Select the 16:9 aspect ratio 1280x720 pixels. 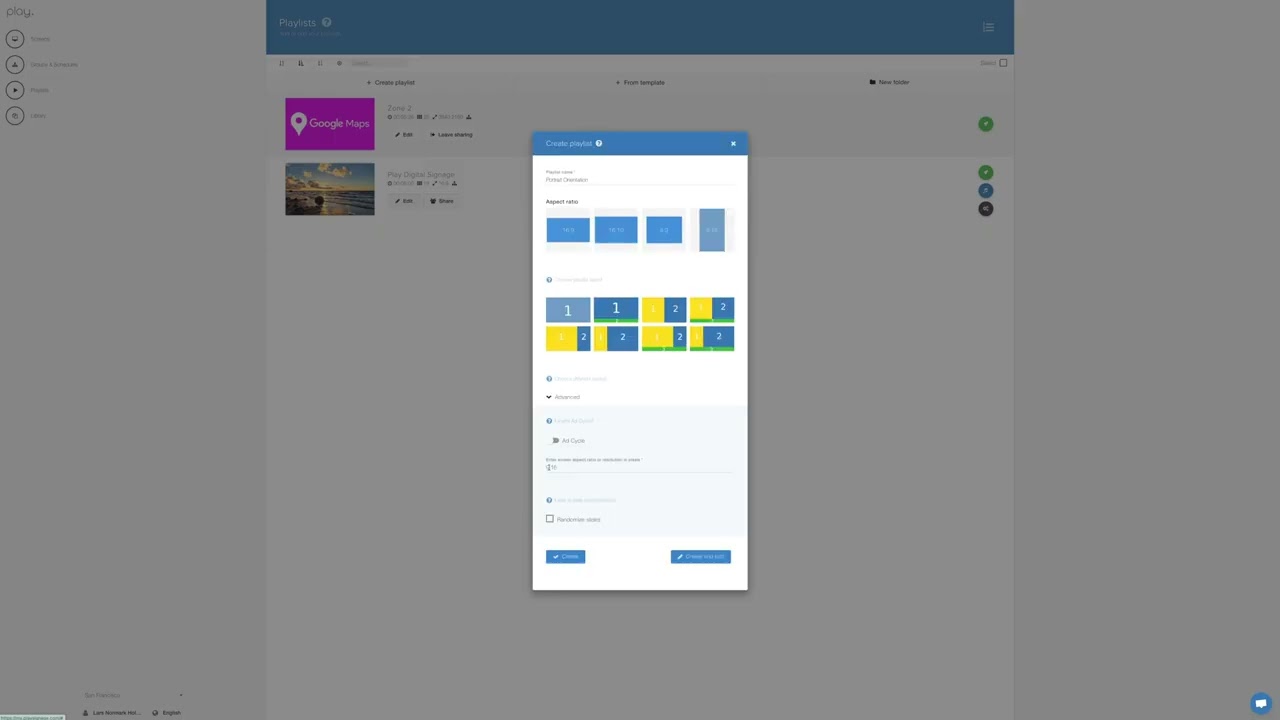pos(568,230)
